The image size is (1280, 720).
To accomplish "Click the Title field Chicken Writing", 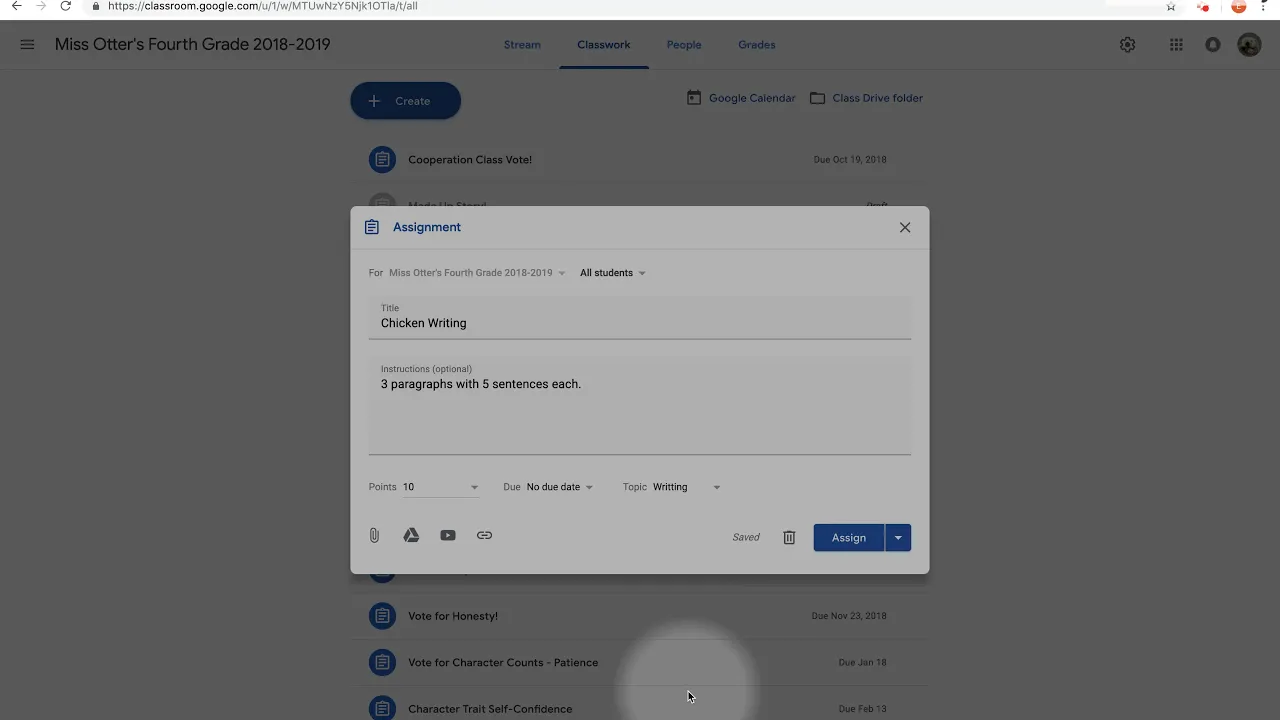I will click(x=640, y=318).
